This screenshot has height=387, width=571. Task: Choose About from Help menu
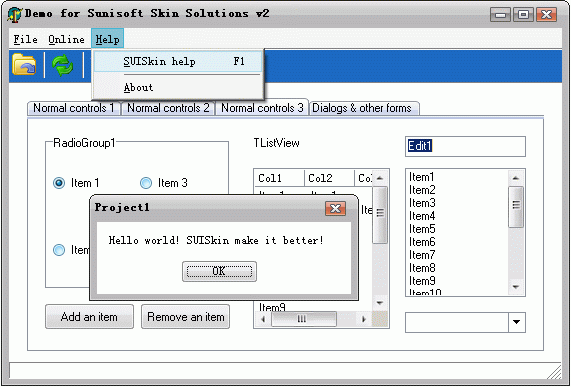point(178,88)
